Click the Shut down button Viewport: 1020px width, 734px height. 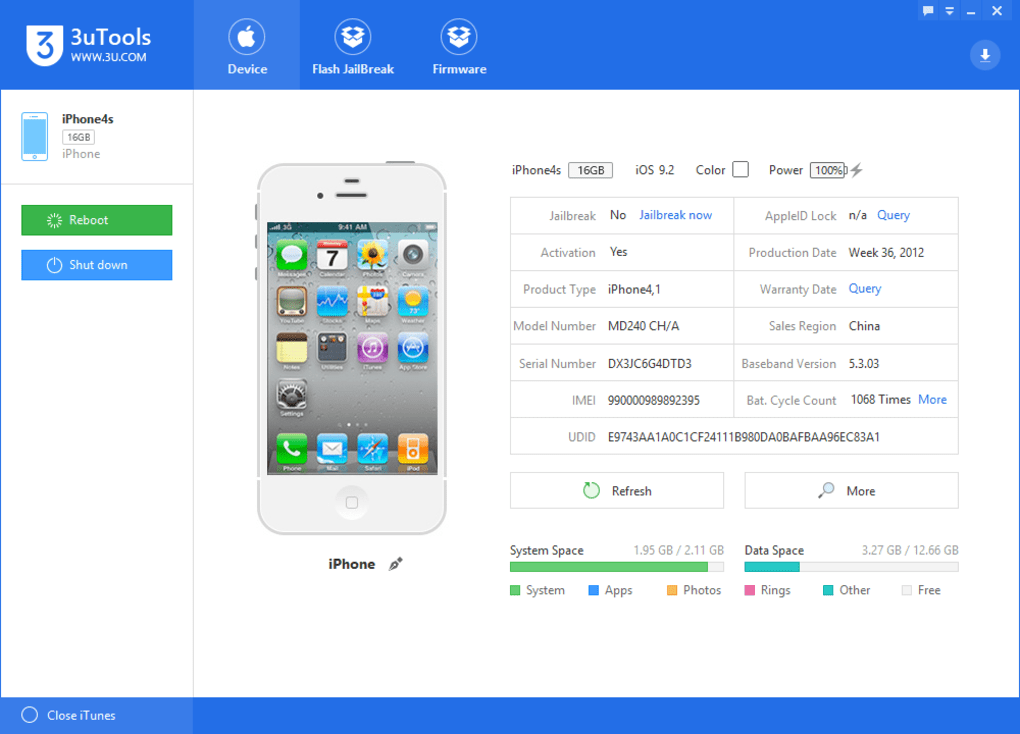[x=97, y=265]
